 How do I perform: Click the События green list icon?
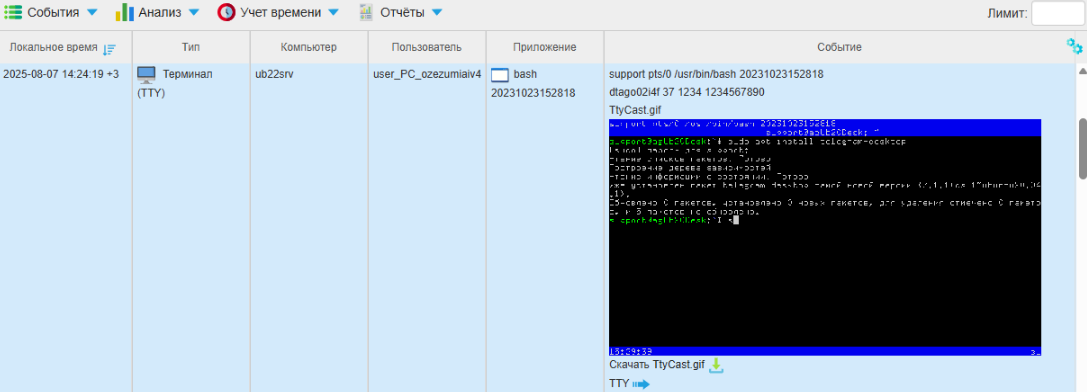tap(13, 12)
